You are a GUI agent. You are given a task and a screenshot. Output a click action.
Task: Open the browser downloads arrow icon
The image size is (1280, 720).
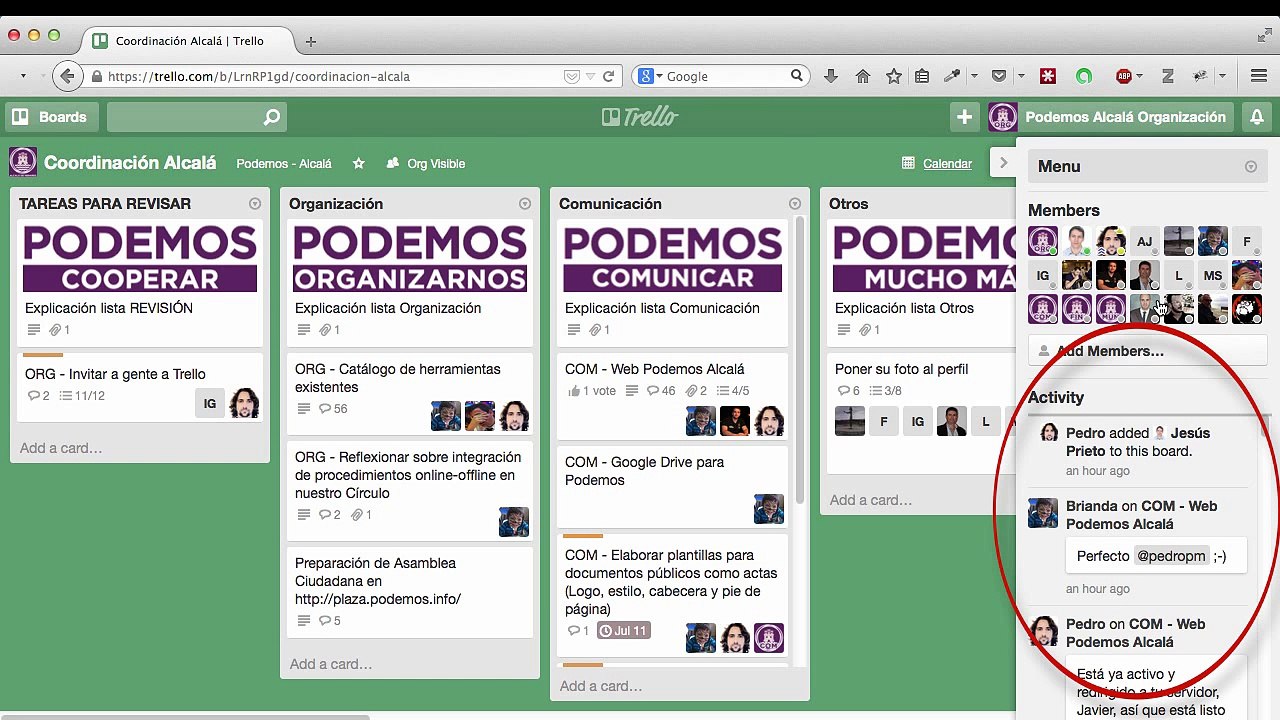[x=830, y=76]
